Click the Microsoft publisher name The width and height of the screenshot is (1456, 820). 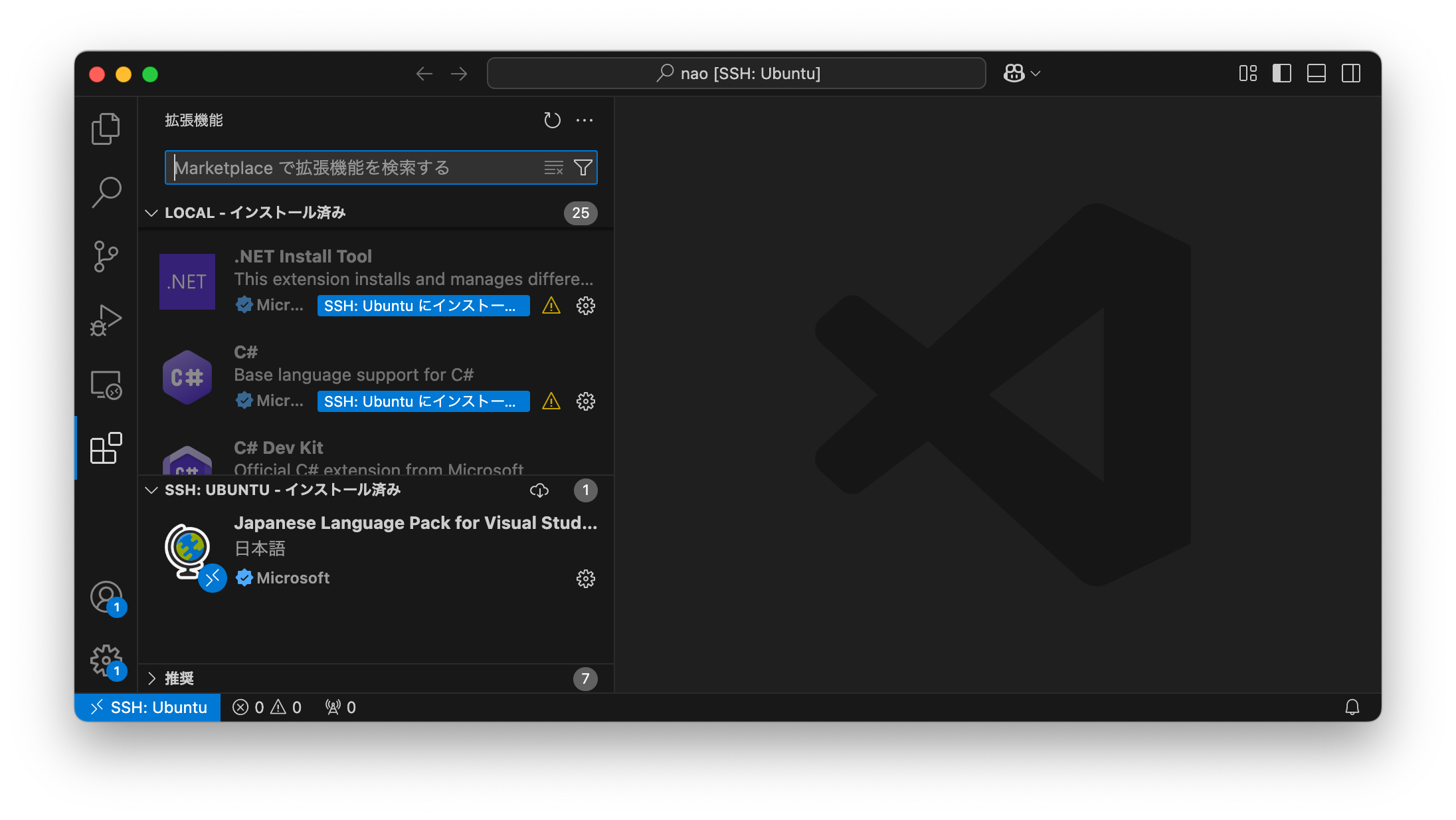click(293, 578)
